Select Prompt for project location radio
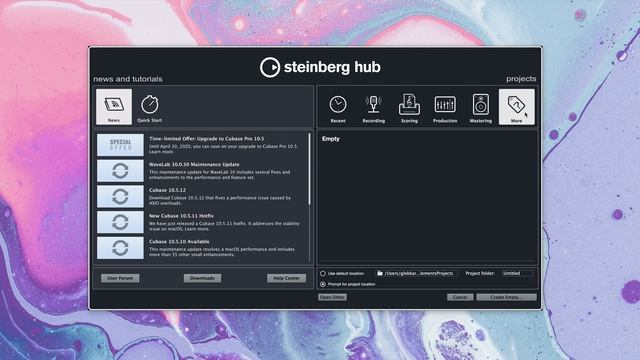The image size is (640, 360). 323,284
